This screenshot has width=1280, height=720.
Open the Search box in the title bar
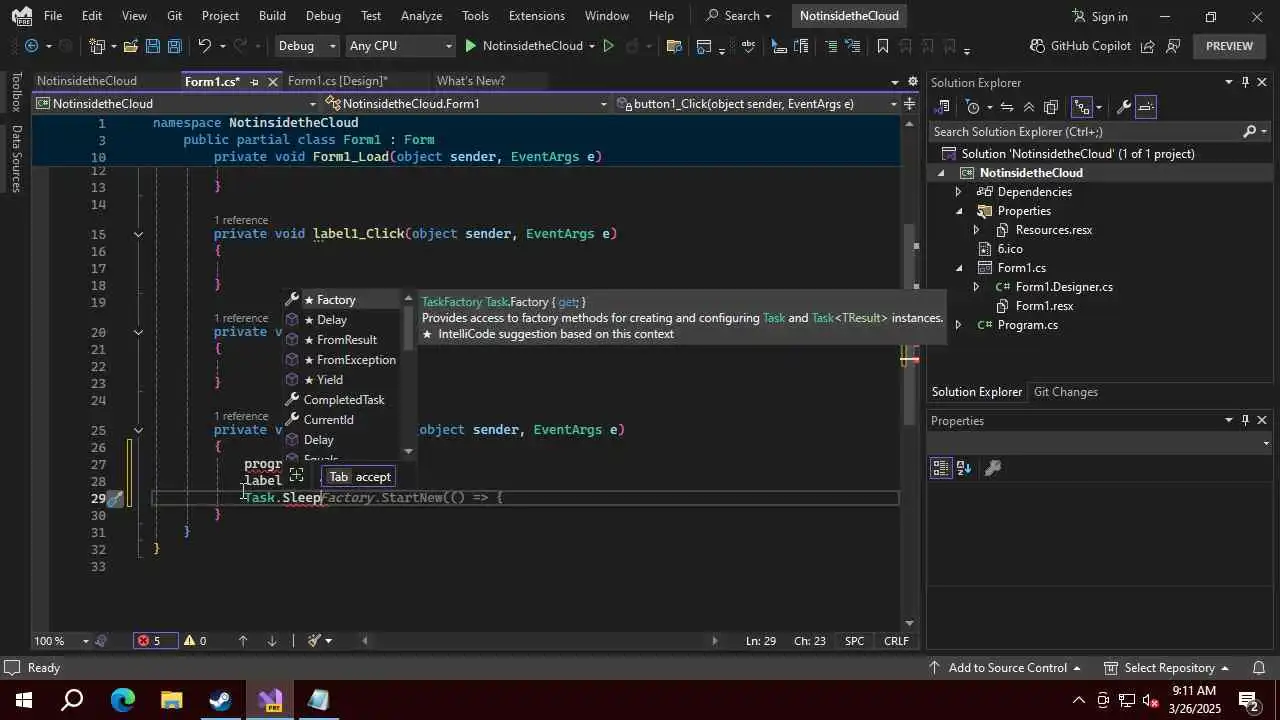pyautogui.click(x=738, y=16)
